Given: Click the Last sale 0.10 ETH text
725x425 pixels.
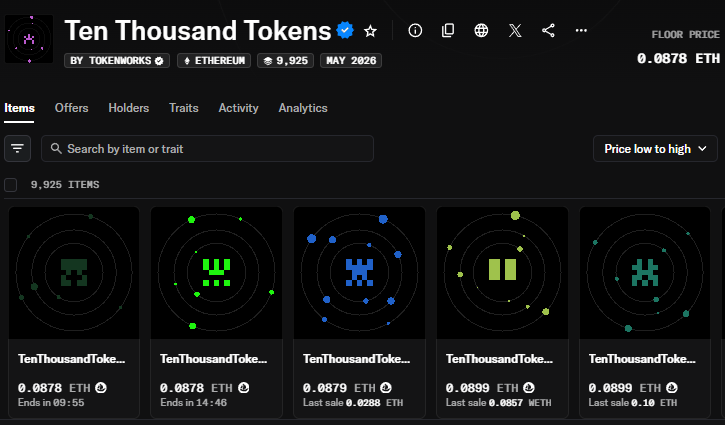Looking at the screenshot, I should click(633, 403).
